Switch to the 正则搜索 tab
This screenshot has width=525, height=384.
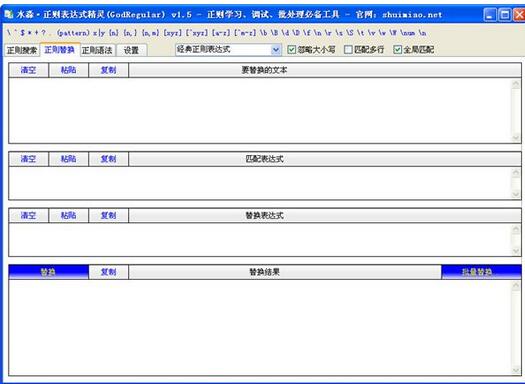21,50
